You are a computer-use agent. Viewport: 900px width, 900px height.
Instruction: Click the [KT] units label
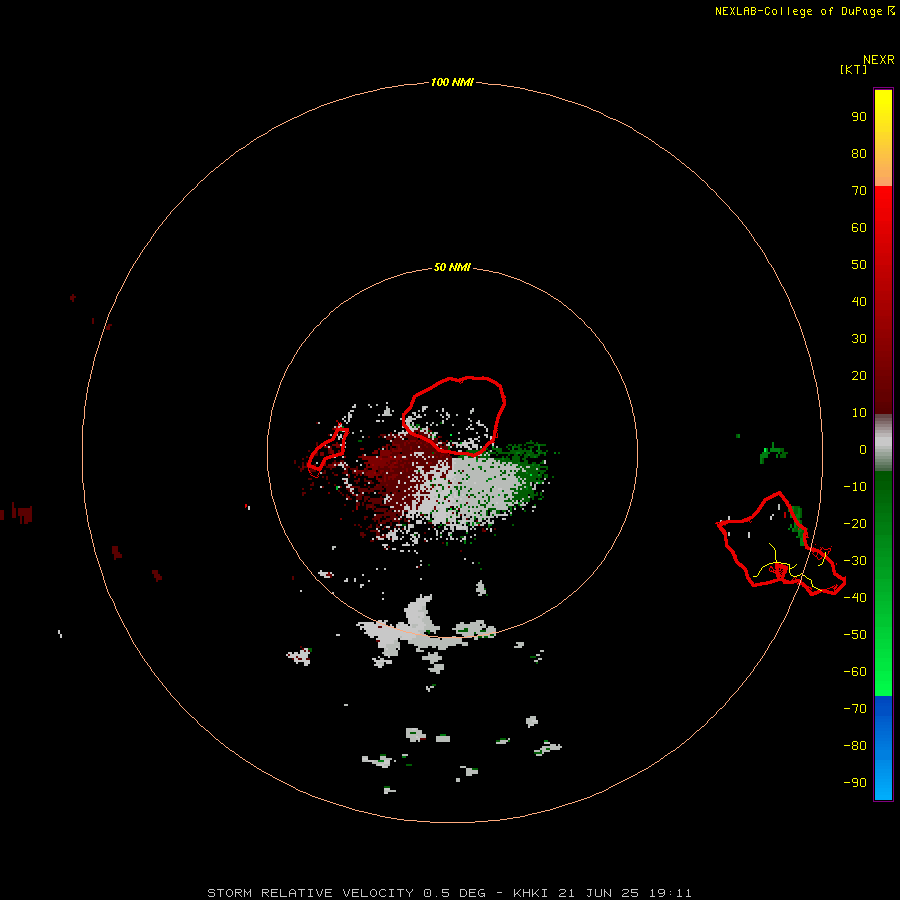pyautogui.click(x=854, y=69)
